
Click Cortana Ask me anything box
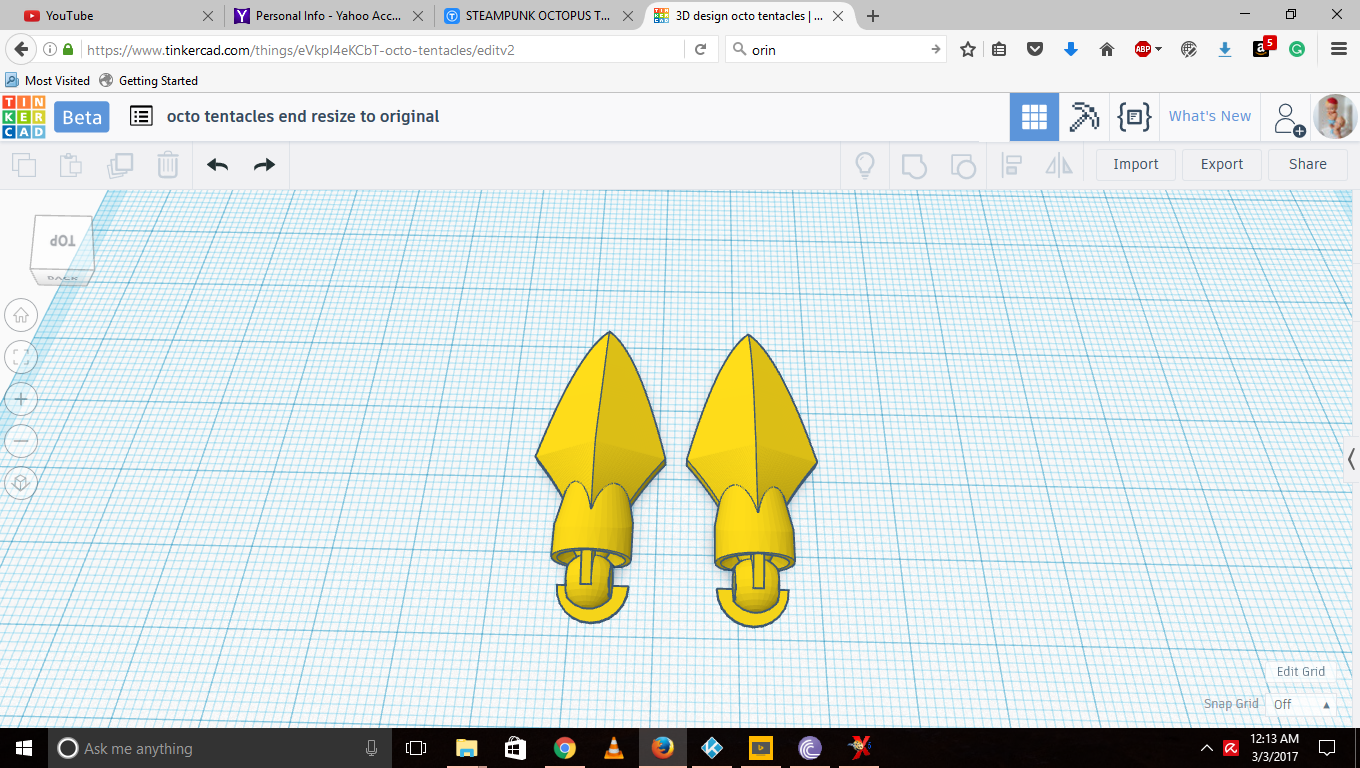[x=221, y=747]
